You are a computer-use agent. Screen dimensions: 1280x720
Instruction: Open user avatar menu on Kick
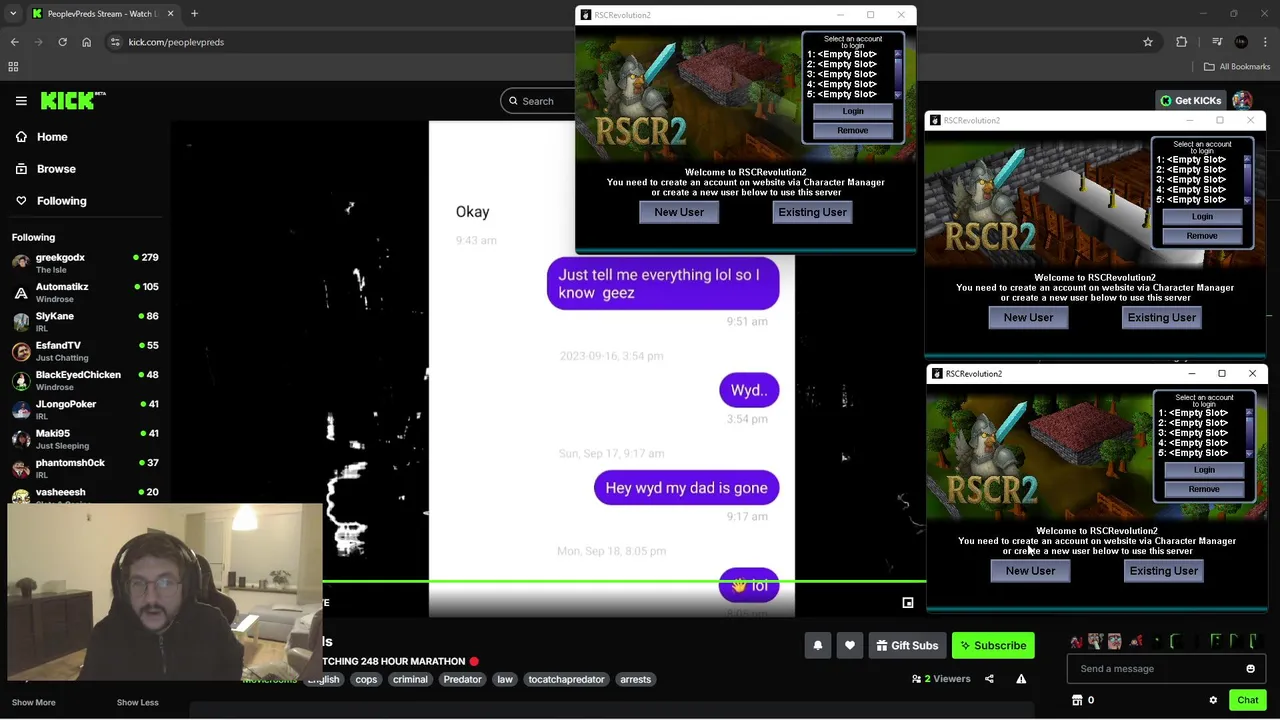1242,100
